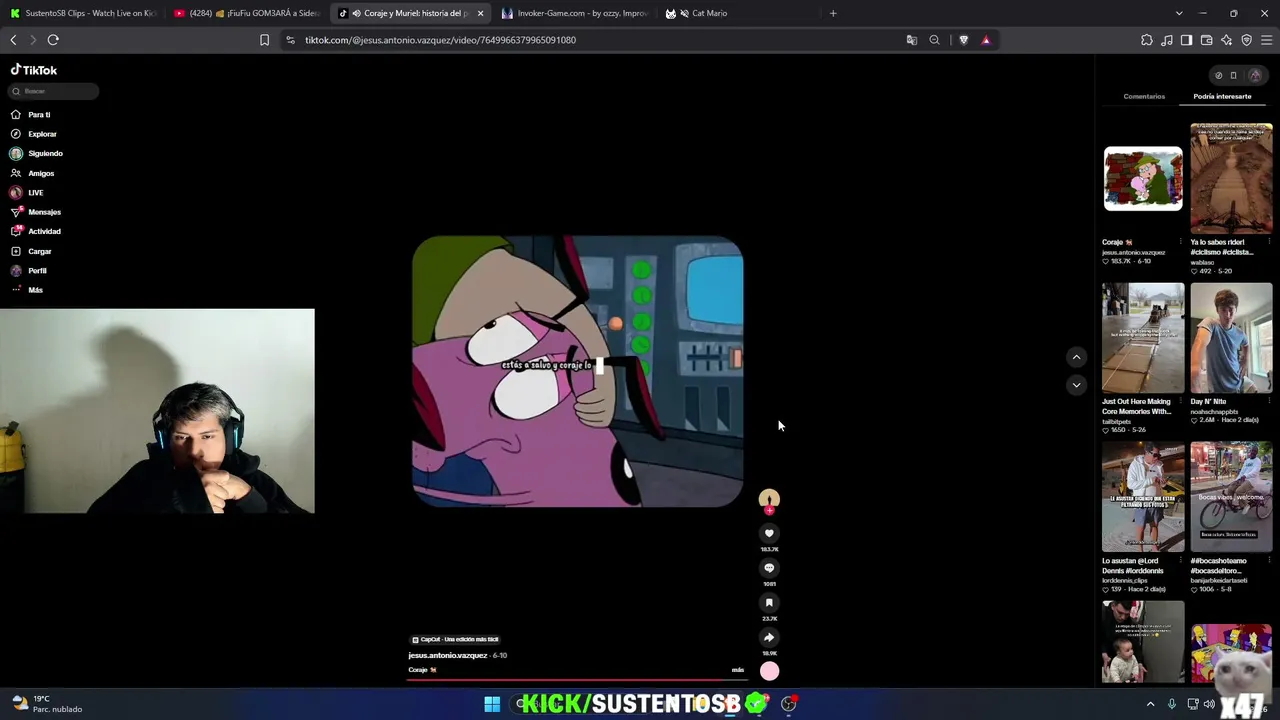The image size is (1280, 720).
Task: Open the pink sound disc icon
Action: (769, 672)
